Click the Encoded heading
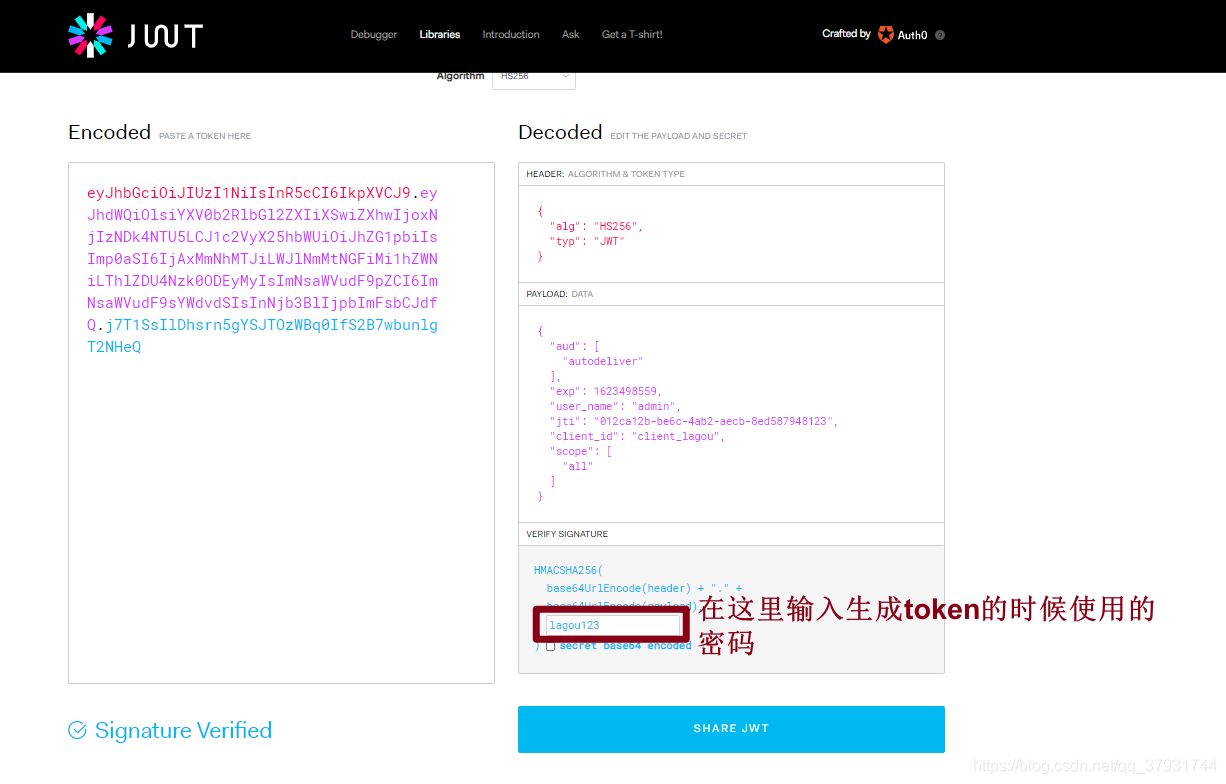This screenshot has height=784, width=1226. pos(109,132)
